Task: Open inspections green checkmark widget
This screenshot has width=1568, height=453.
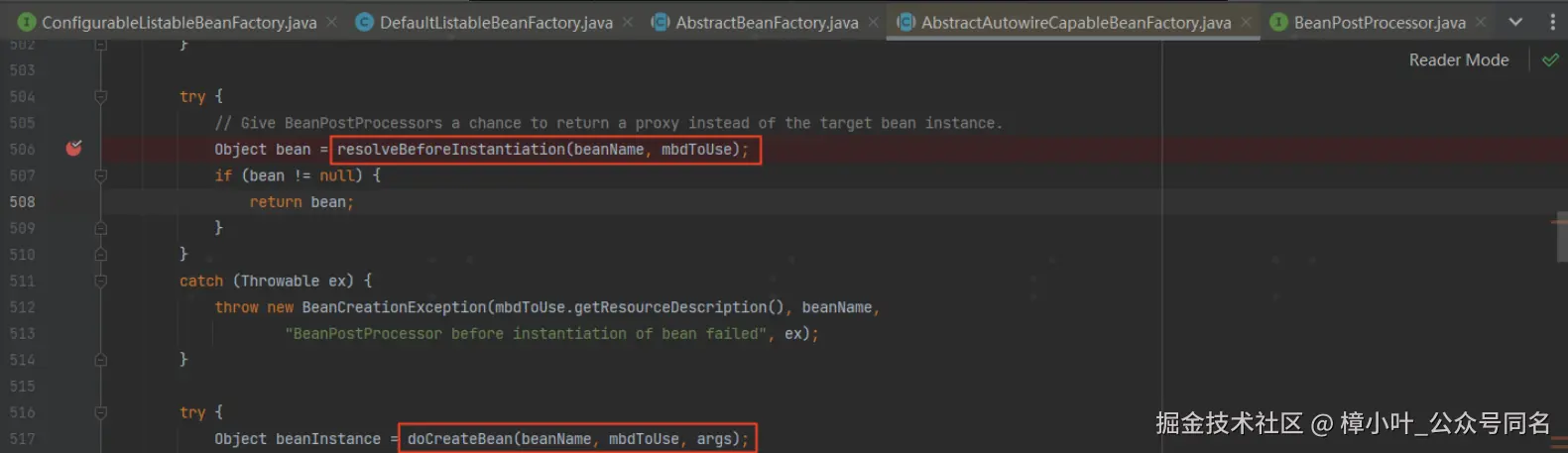Action: [1550, 60]
